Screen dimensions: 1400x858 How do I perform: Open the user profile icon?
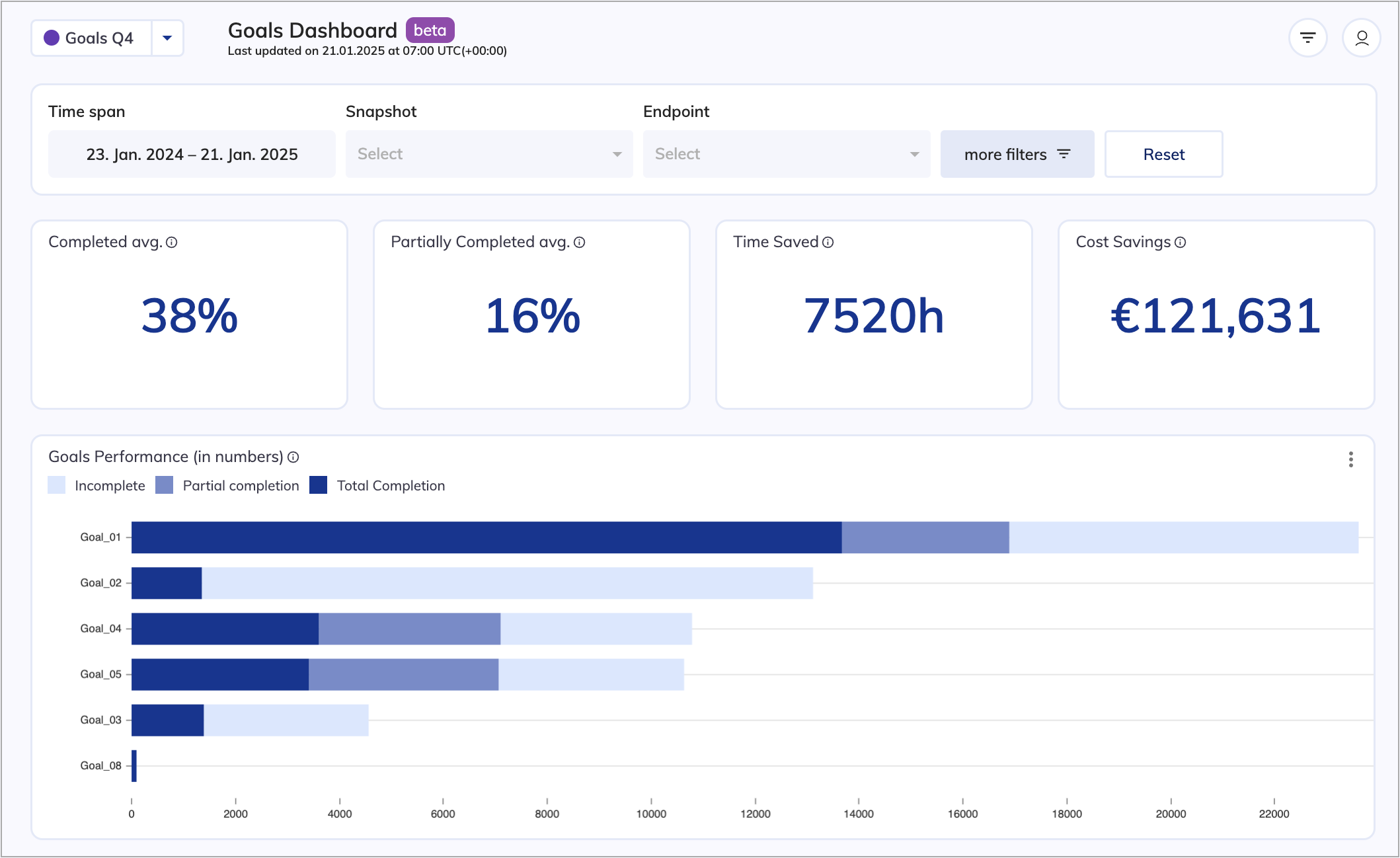[x=1361, y=38]
